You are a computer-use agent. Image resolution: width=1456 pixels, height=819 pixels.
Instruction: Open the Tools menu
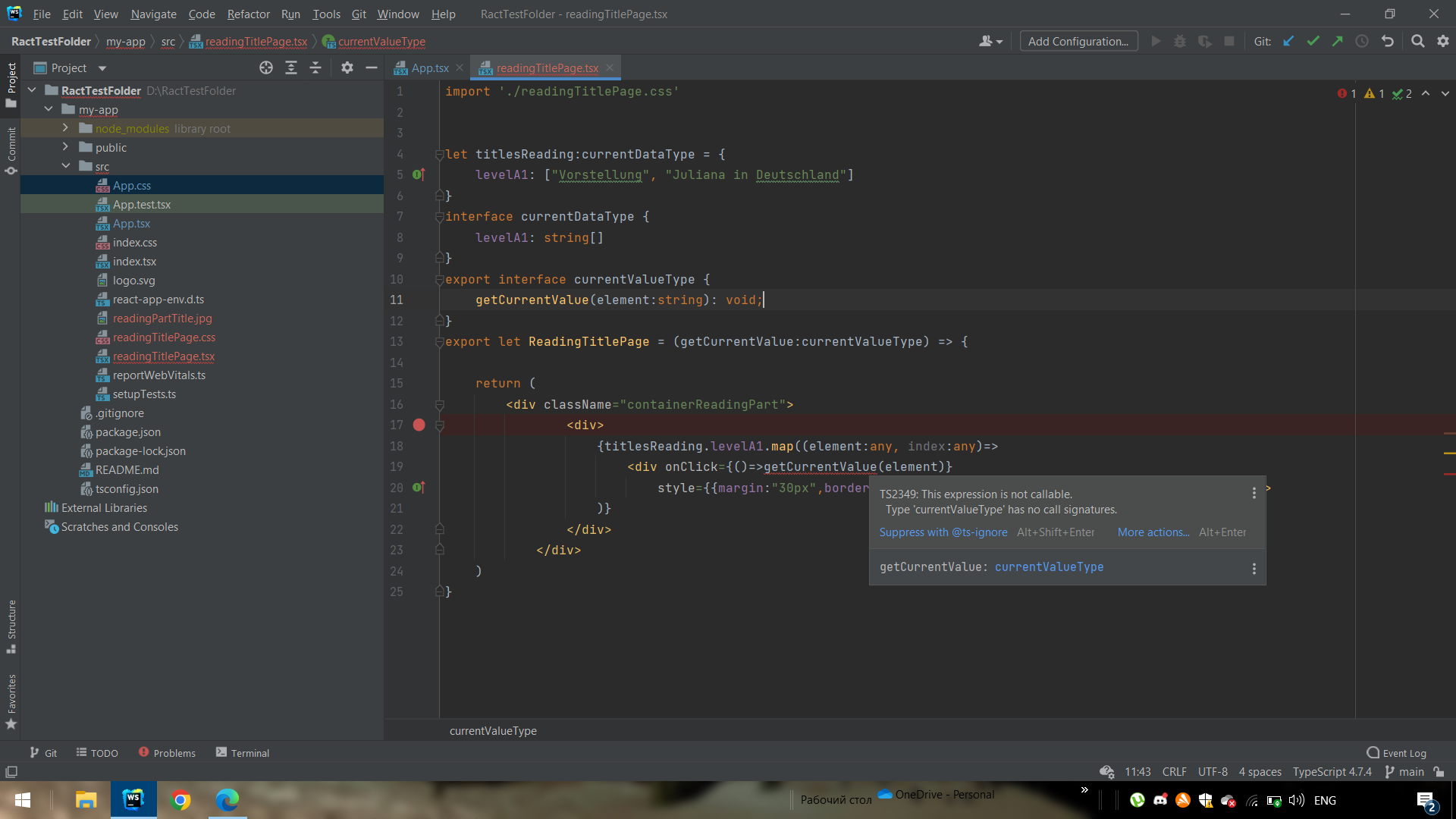[x=326, y=14]
